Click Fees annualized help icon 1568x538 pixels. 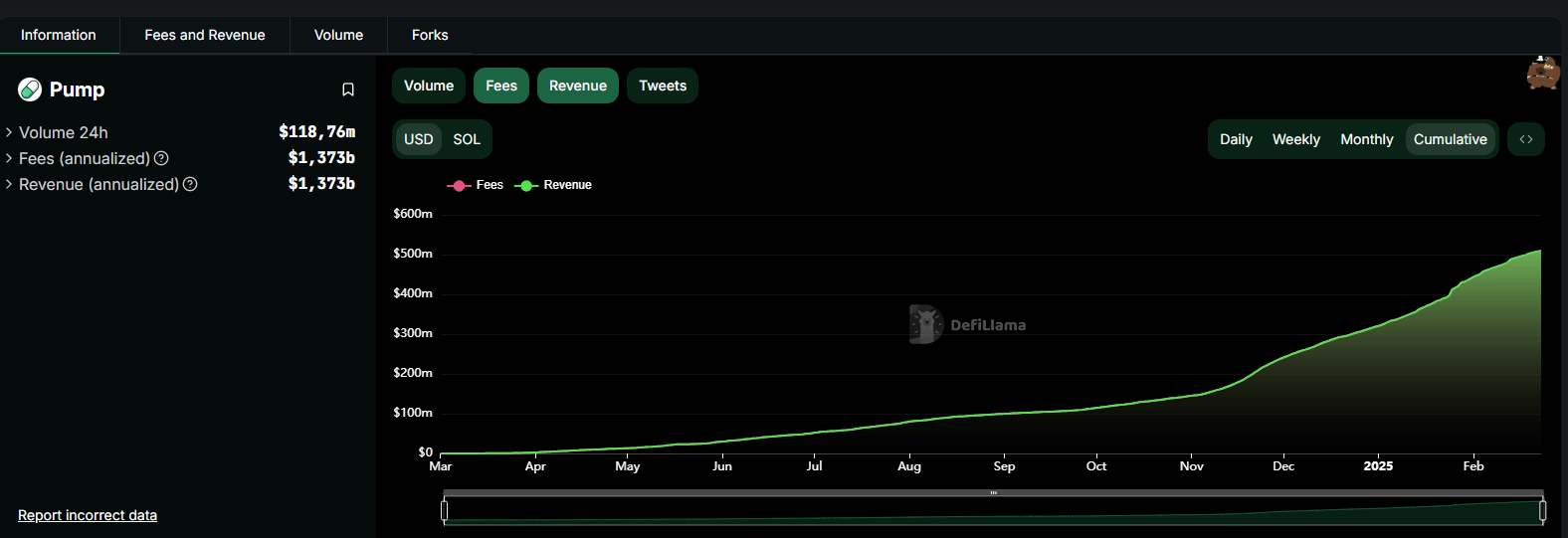click(161, 158)
